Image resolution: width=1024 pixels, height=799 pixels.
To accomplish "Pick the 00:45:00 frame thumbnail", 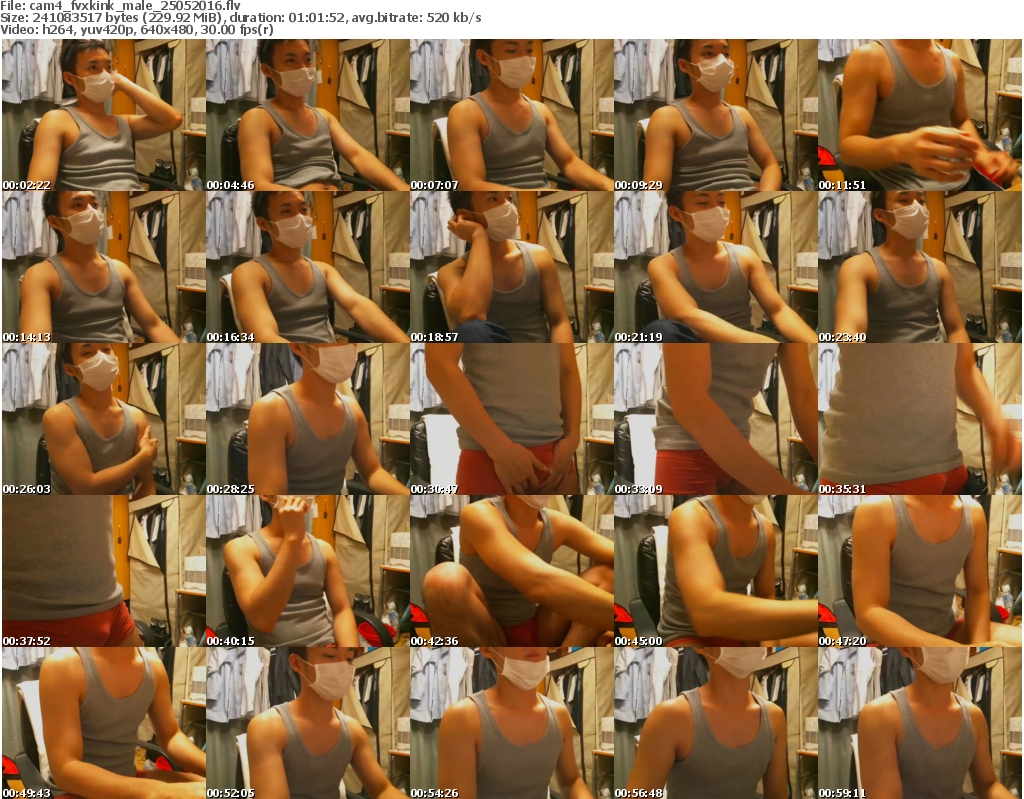I will click(x=715, y=572).
